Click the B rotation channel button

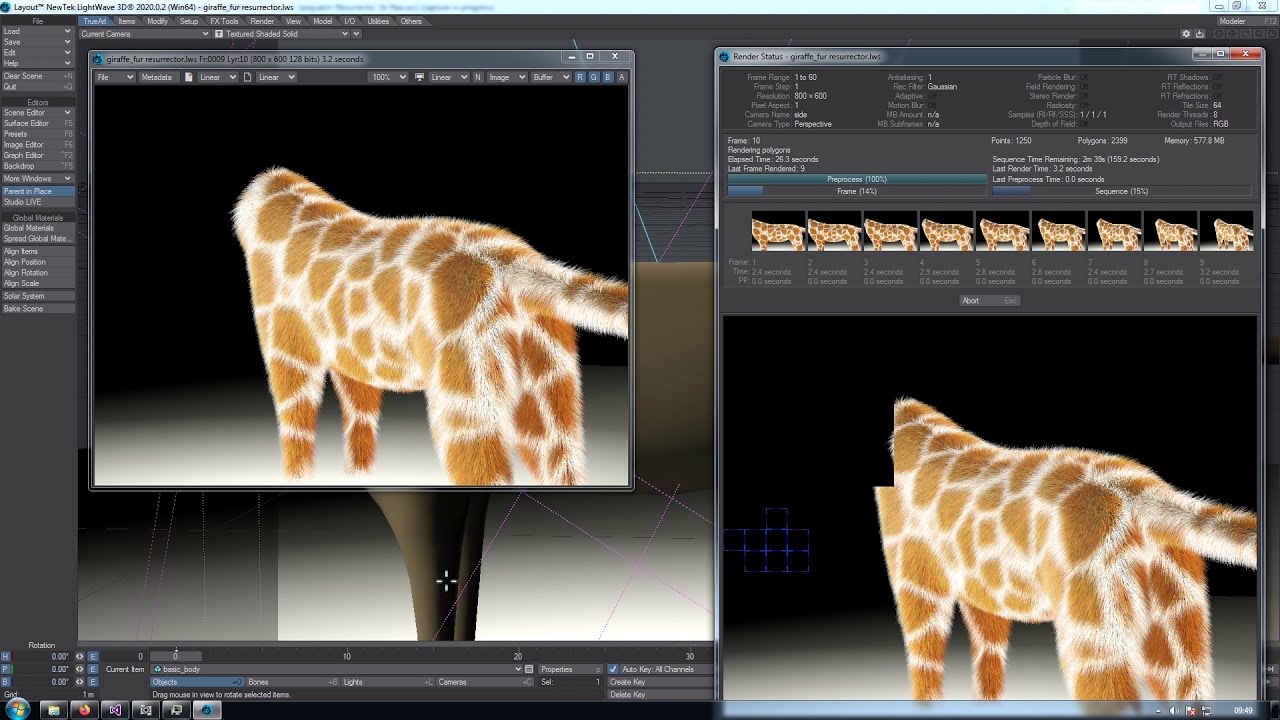click(x=6, y=682)
